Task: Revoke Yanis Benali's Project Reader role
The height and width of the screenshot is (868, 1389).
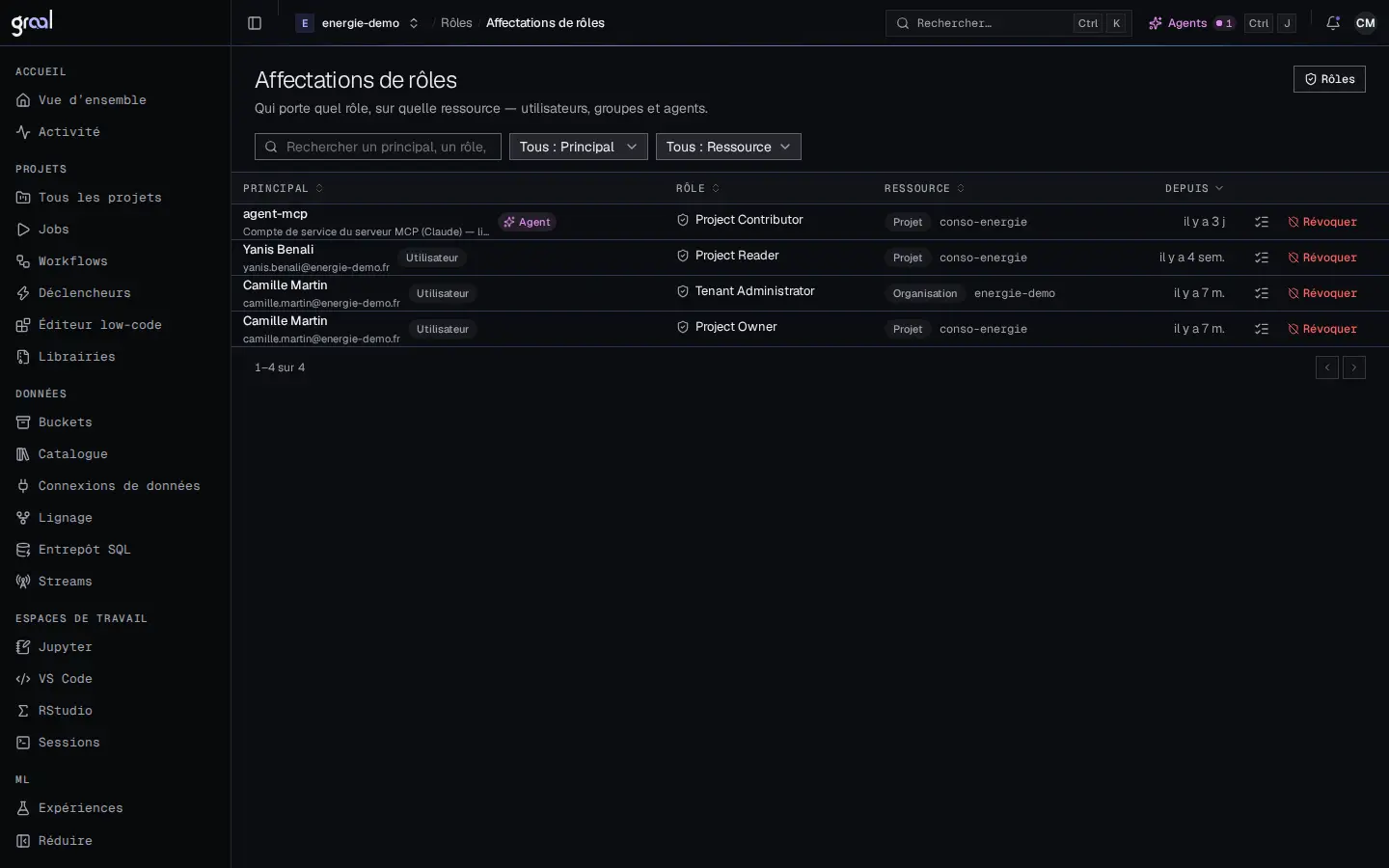Action: coord(1322,258)
